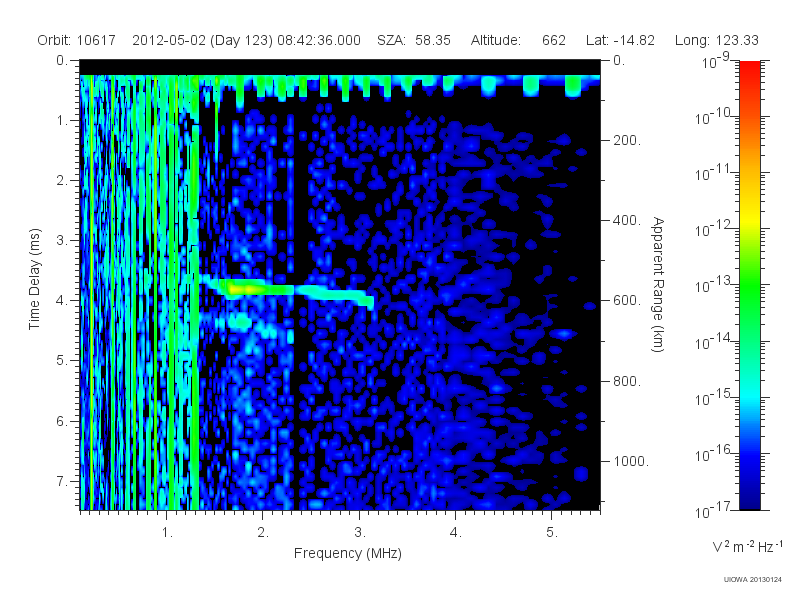Viewport: 800px width, 600px height.
Task: Click the SZA: 58.35 value
Action: [414, 40]
